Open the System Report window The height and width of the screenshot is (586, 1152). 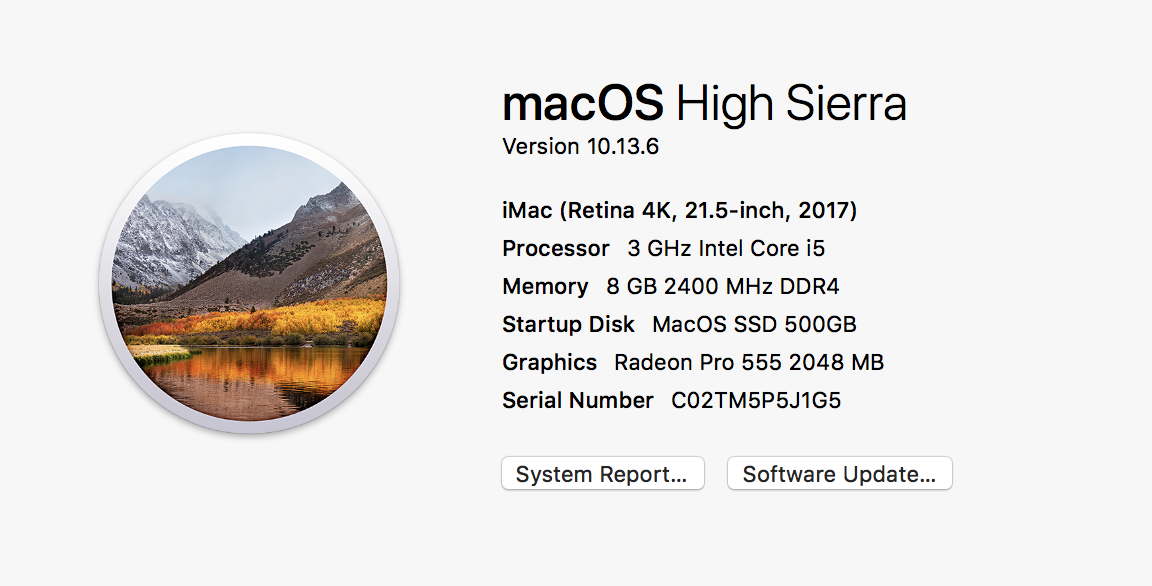(x=602, y=474)
